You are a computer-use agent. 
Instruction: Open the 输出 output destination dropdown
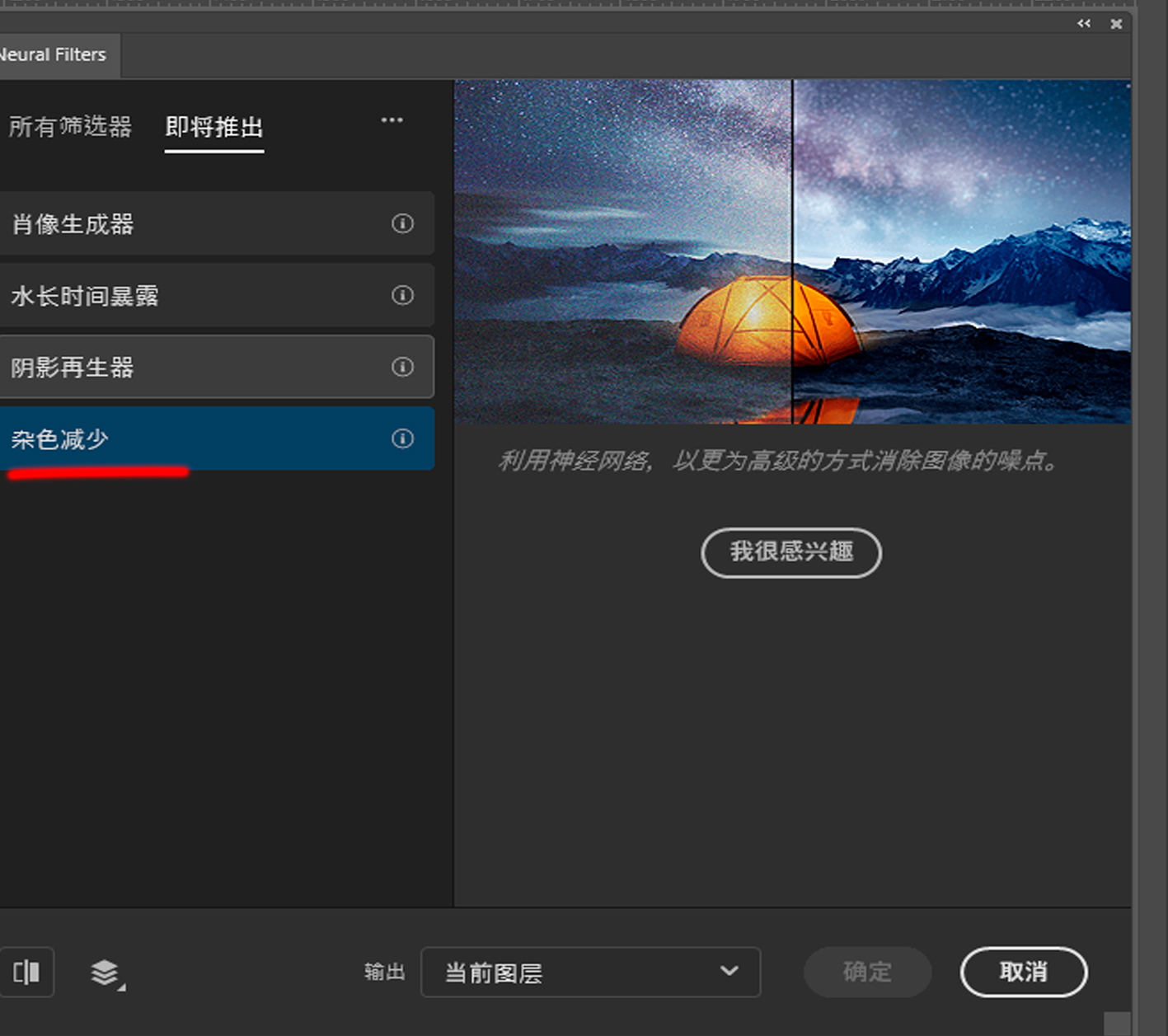(x=590, y=973)
